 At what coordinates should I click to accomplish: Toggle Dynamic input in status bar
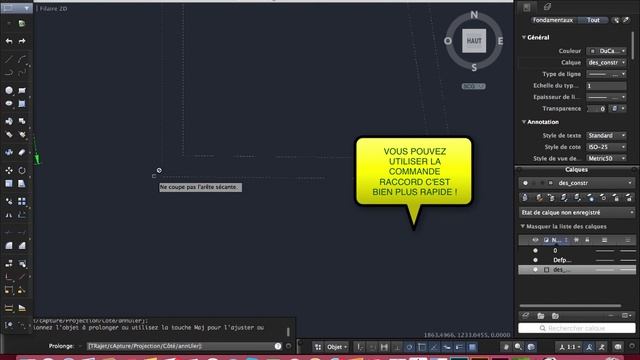point(447,347)
